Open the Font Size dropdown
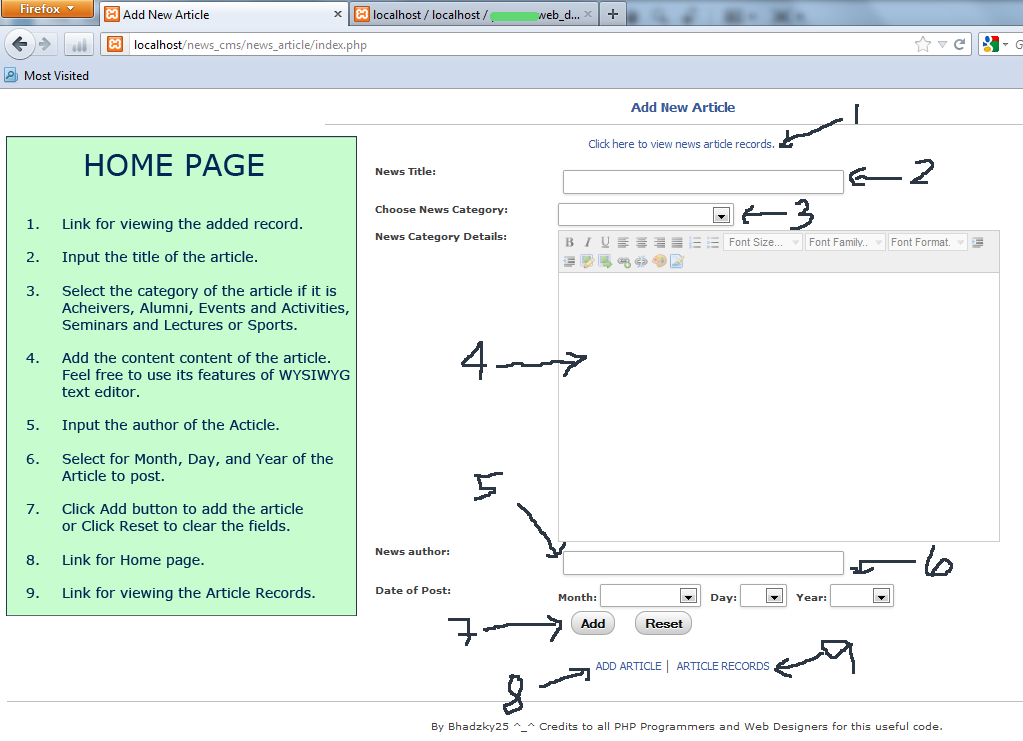The width and height of the screenshot is (1023, 741). coord(763,242)
